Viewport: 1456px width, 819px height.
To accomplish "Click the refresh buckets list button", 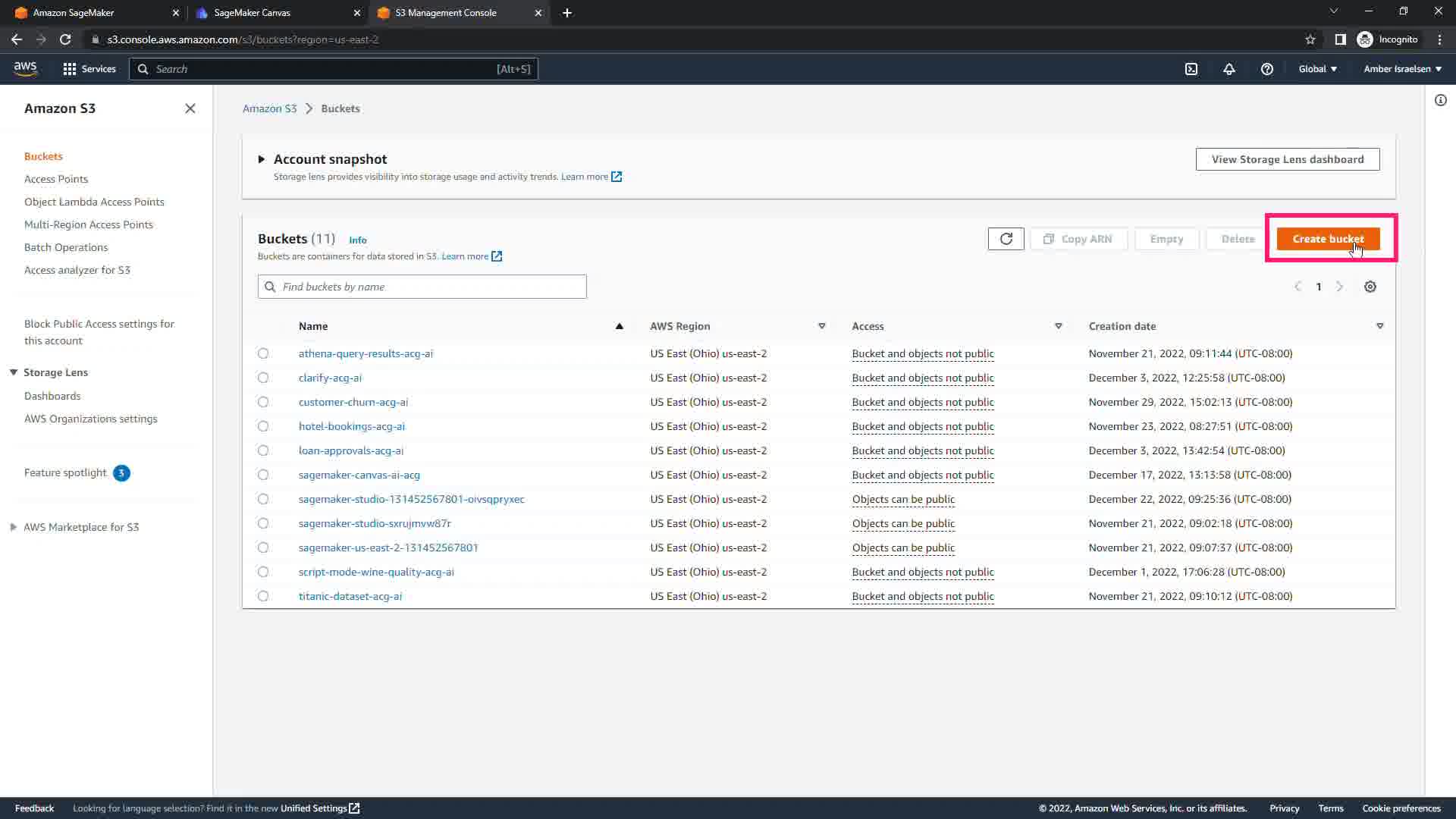I will (x=1006, y=239).
